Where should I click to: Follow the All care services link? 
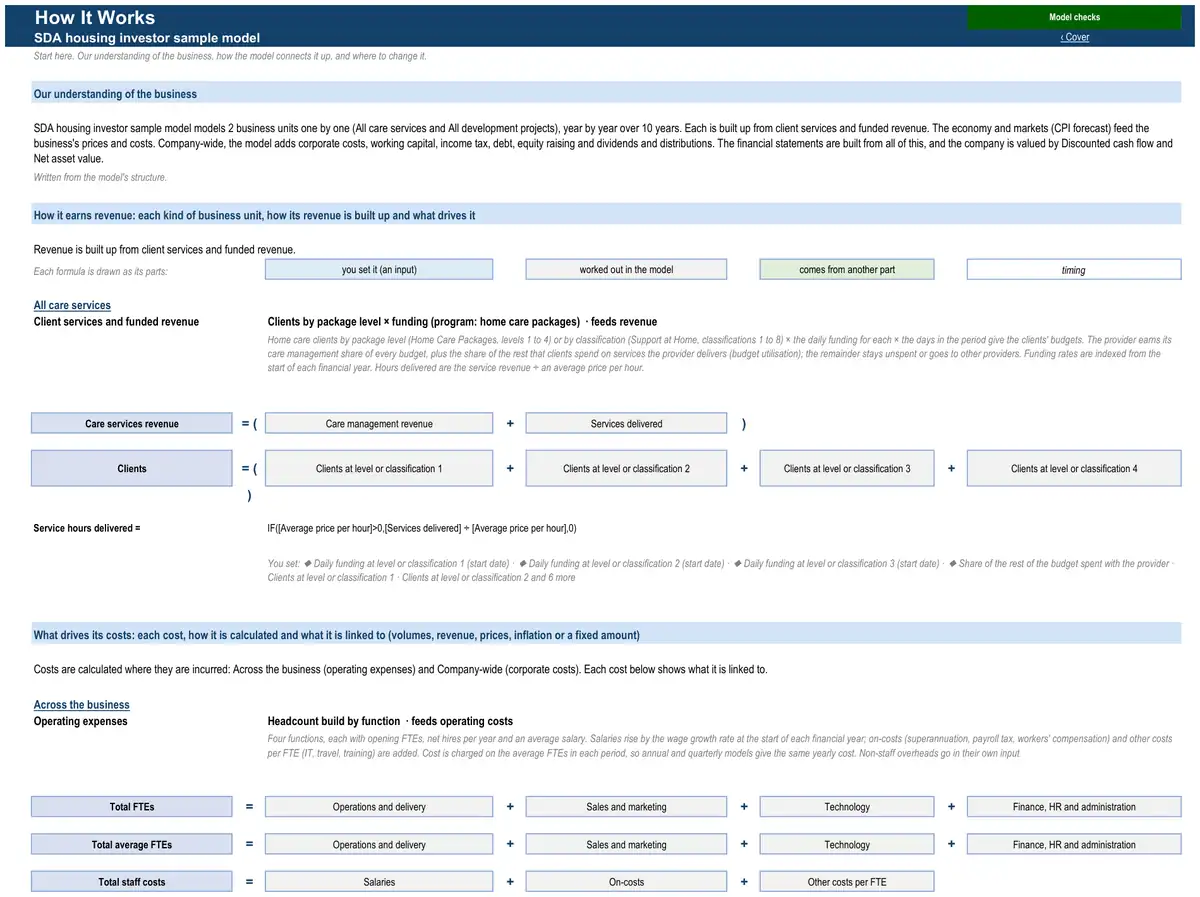[72, 305]
